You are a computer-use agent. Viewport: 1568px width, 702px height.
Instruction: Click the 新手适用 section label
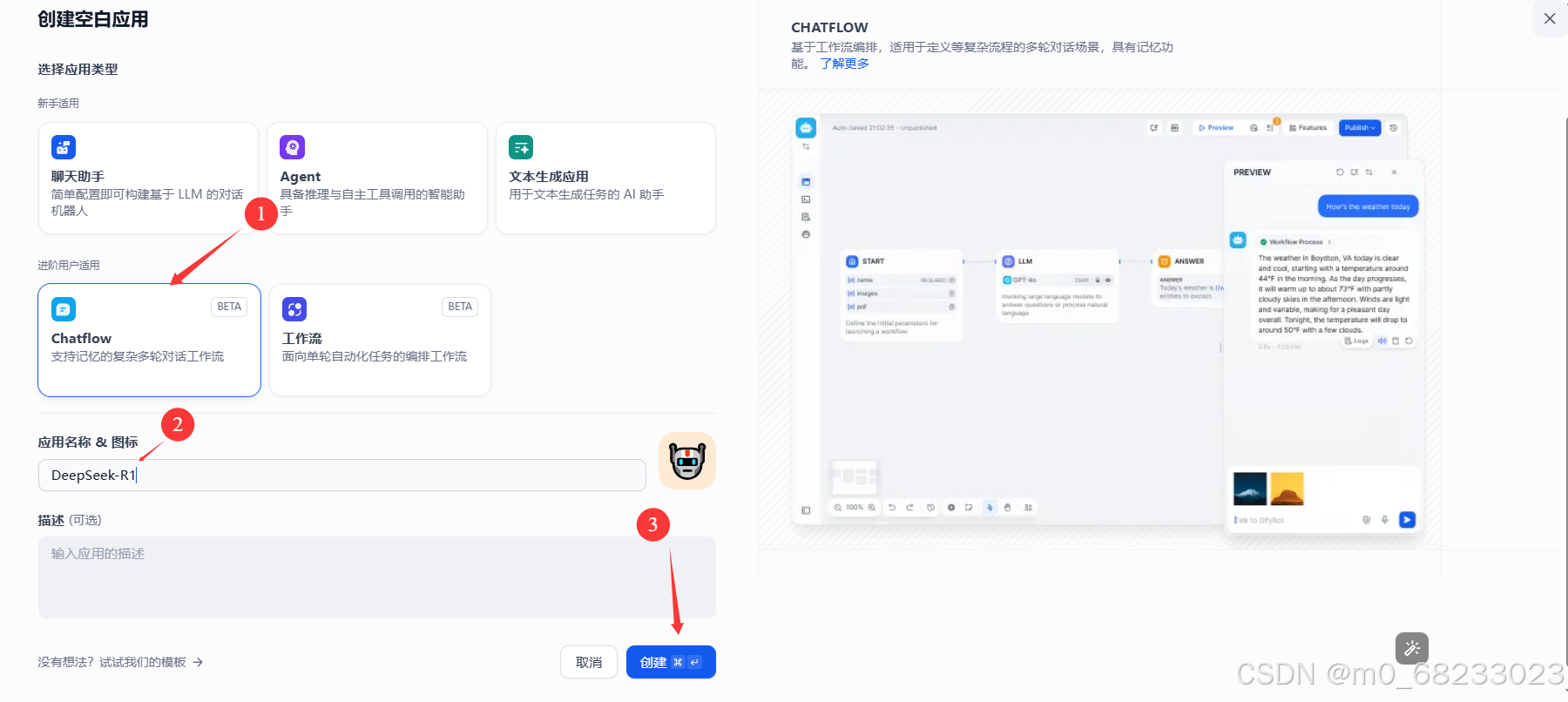coord(58,103)
